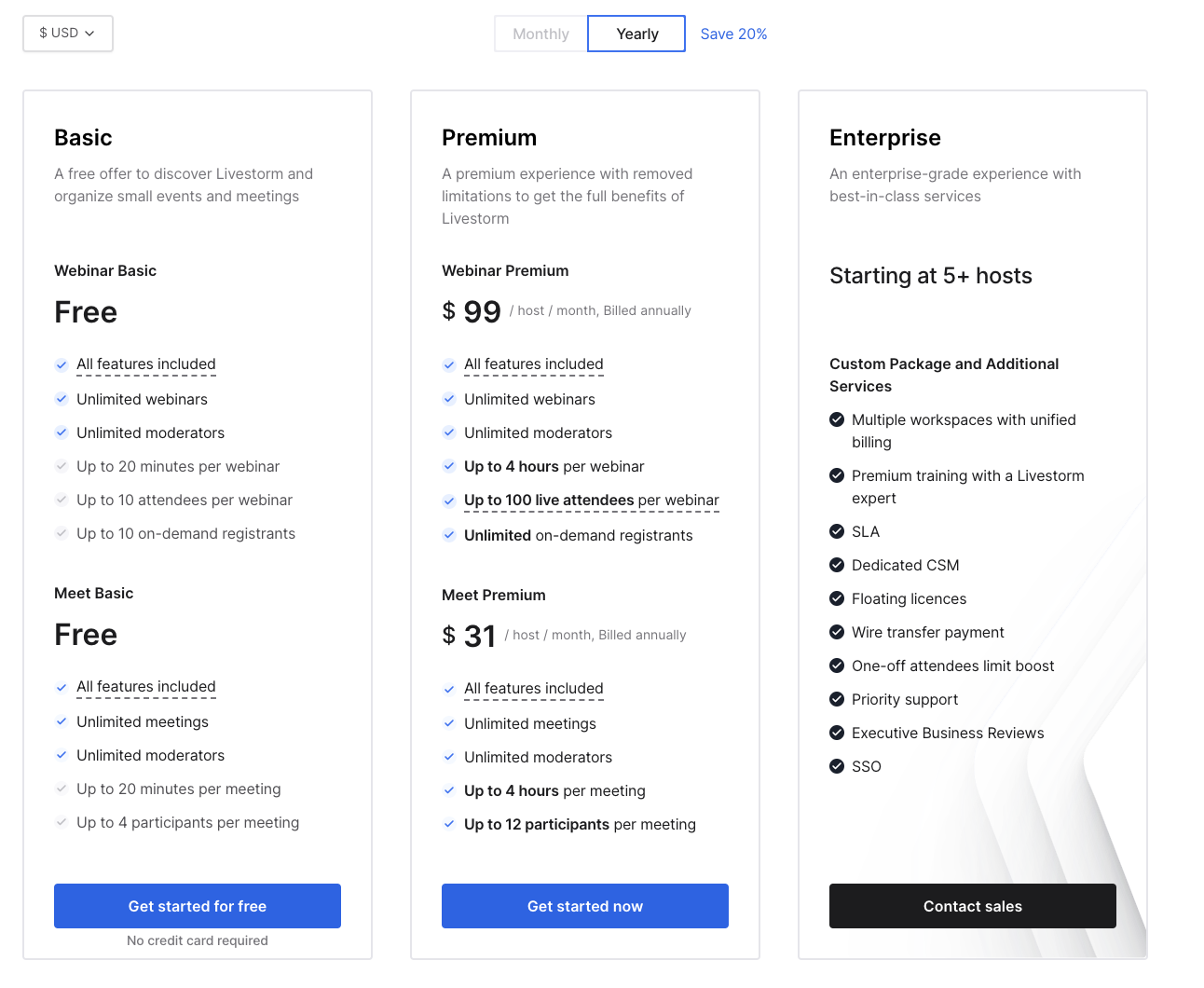Click Get started now button
This screenshot has width=1204, height=988.
(585, 906)
